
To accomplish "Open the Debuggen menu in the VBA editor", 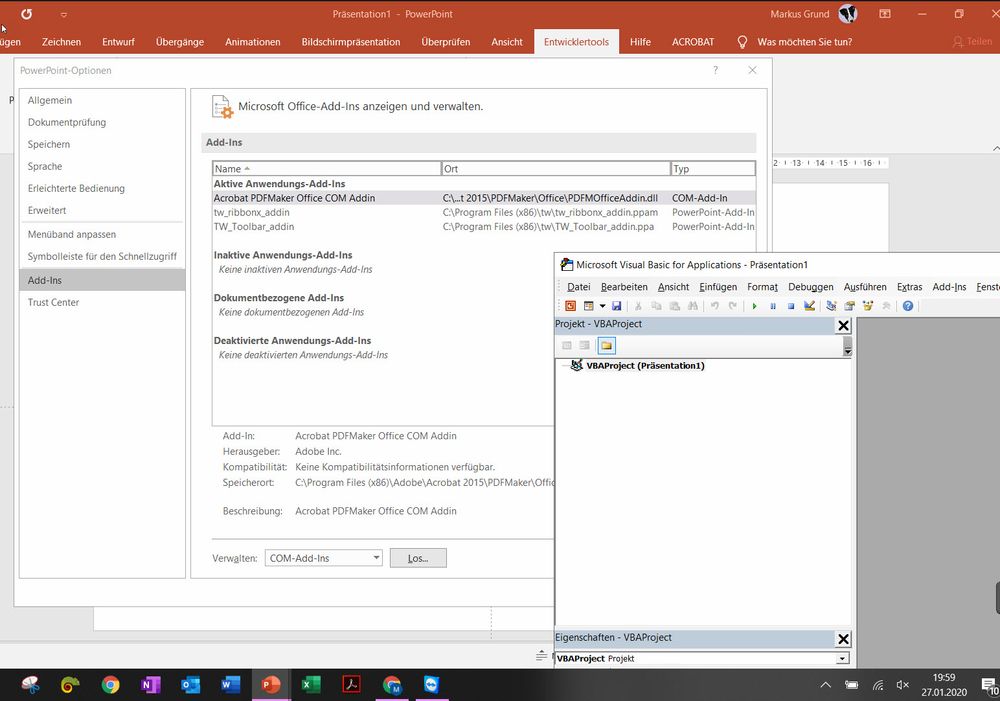I will tap(811, 287).
